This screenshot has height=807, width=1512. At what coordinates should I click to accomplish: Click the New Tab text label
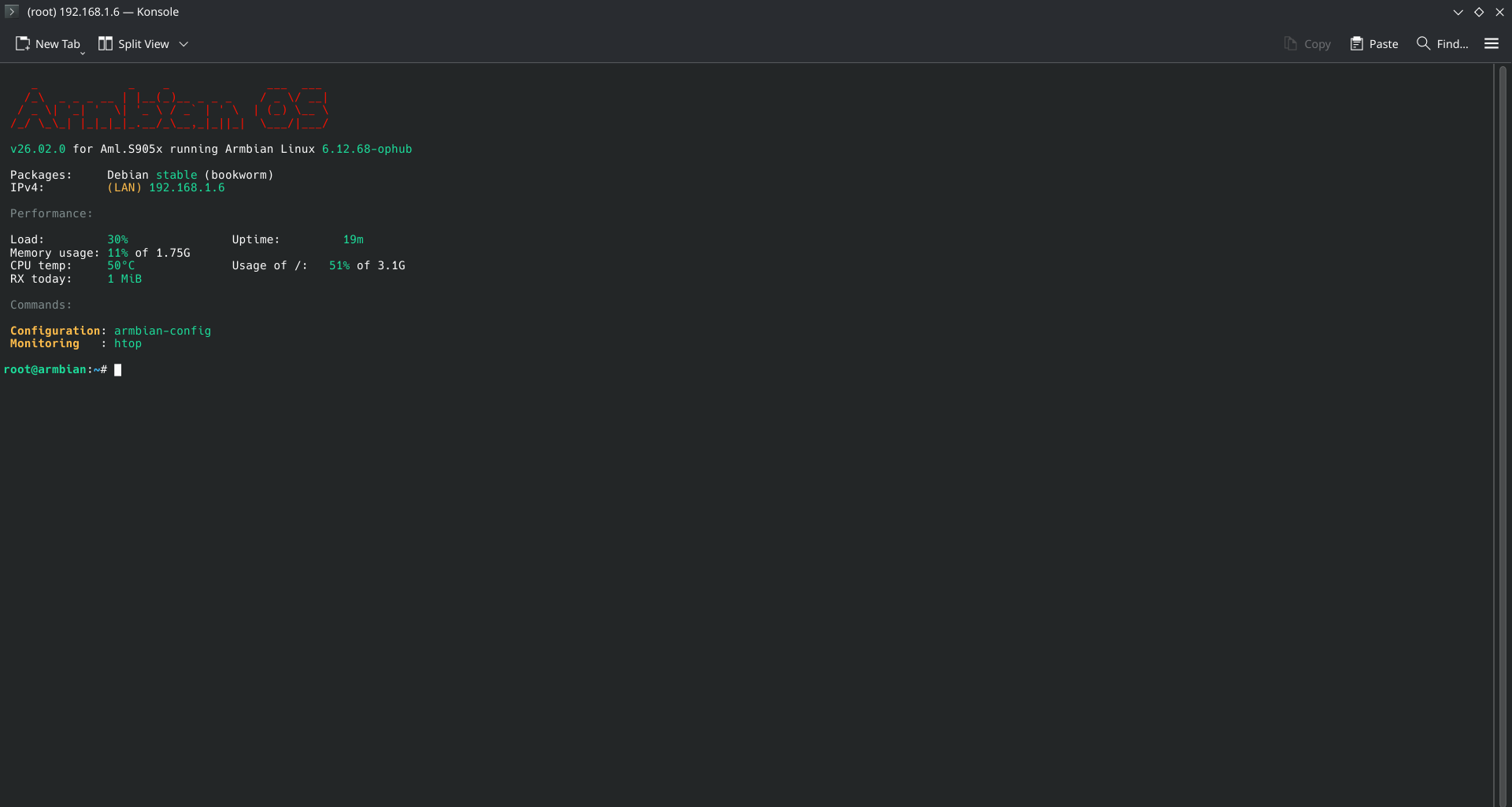[x=57, y=44]
